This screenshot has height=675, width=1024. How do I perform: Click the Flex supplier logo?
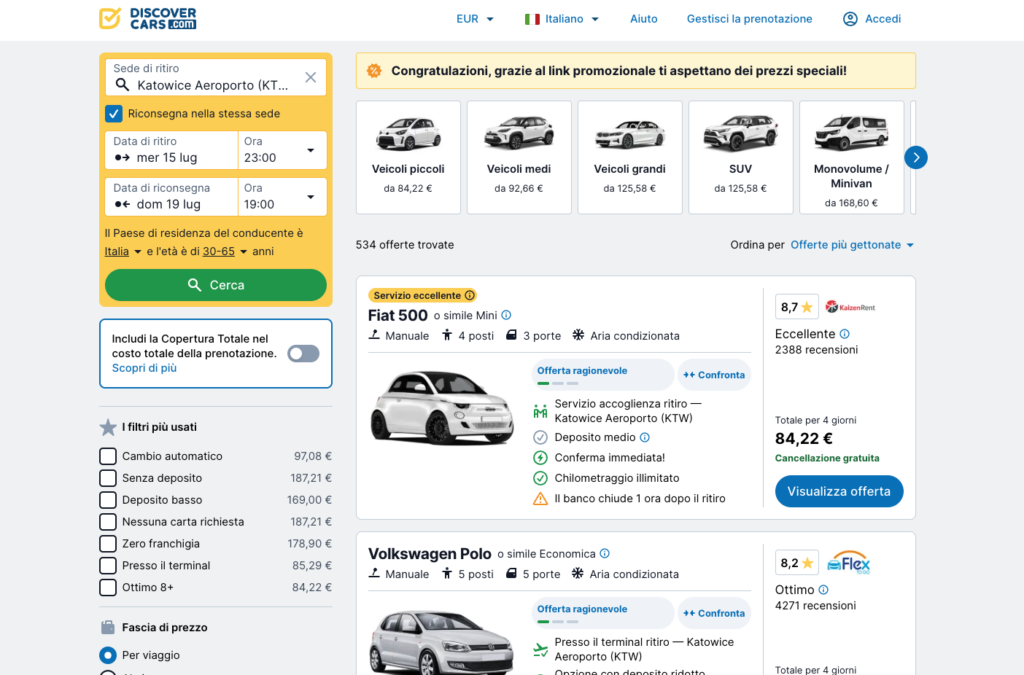848,562
